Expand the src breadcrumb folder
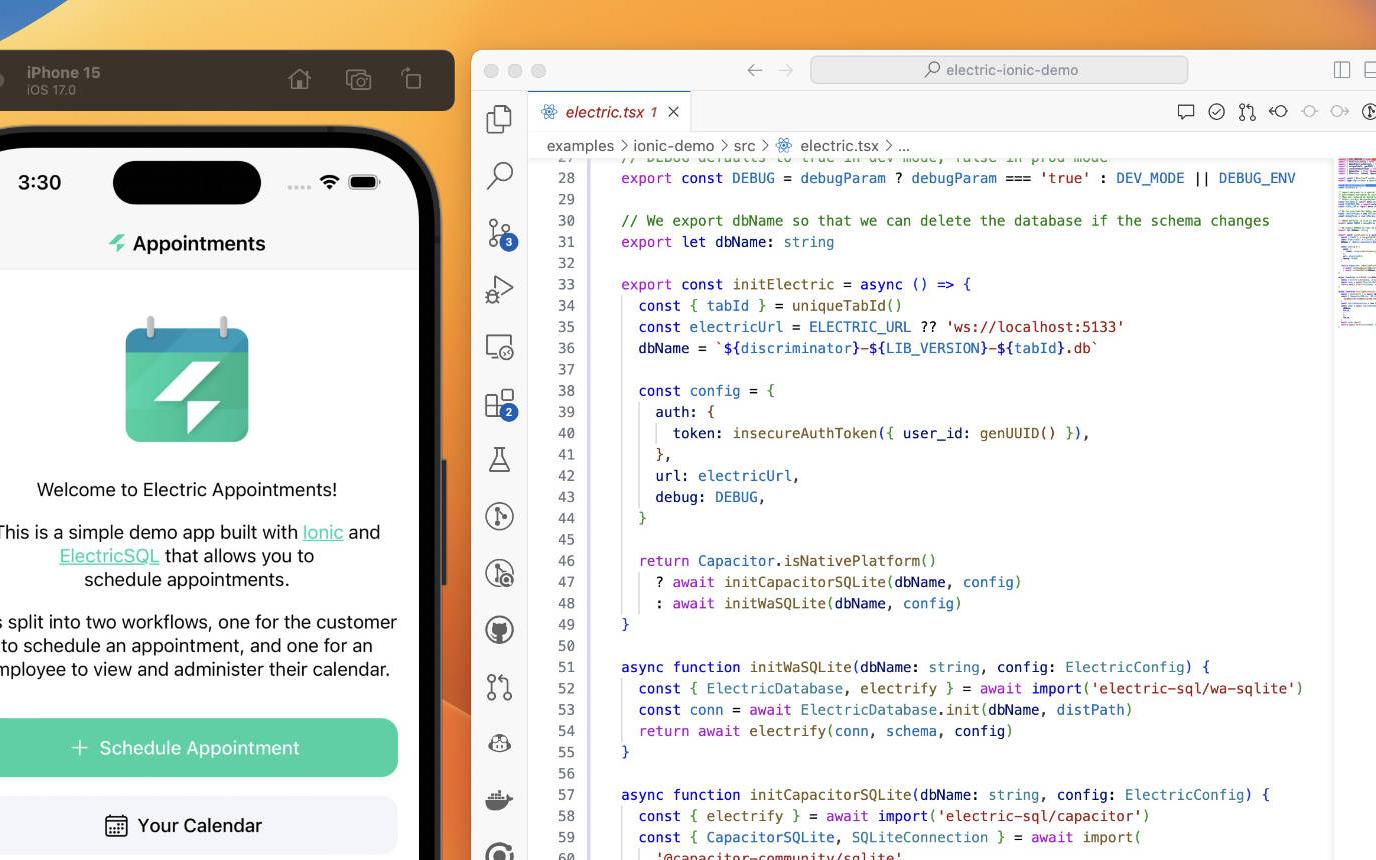Viewport: 1376px width, 860px height. click(x=743, y=146)
